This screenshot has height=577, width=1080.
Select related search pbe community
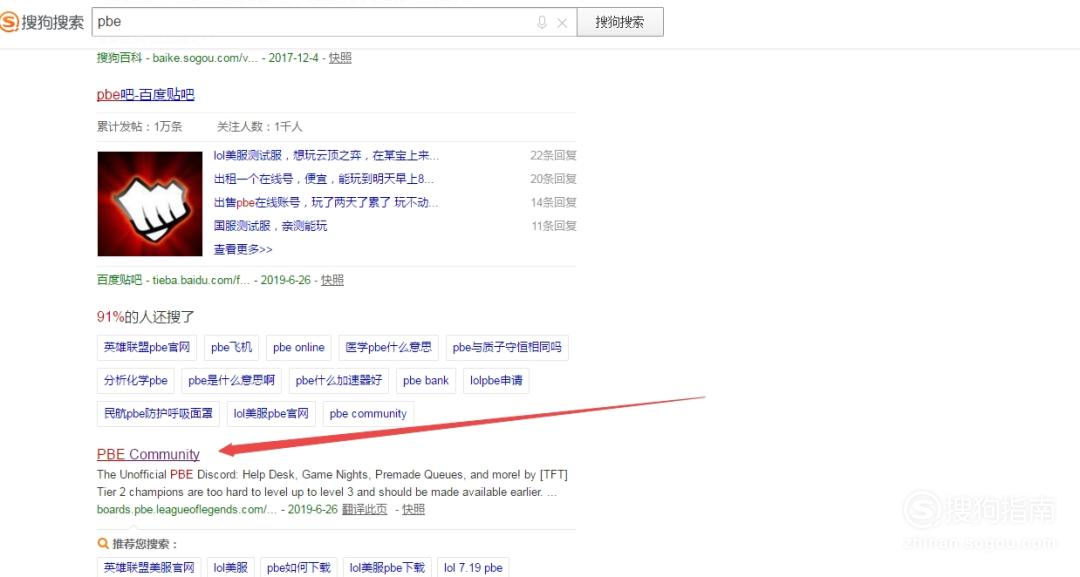pyautogui.click(x=368, y=413)
